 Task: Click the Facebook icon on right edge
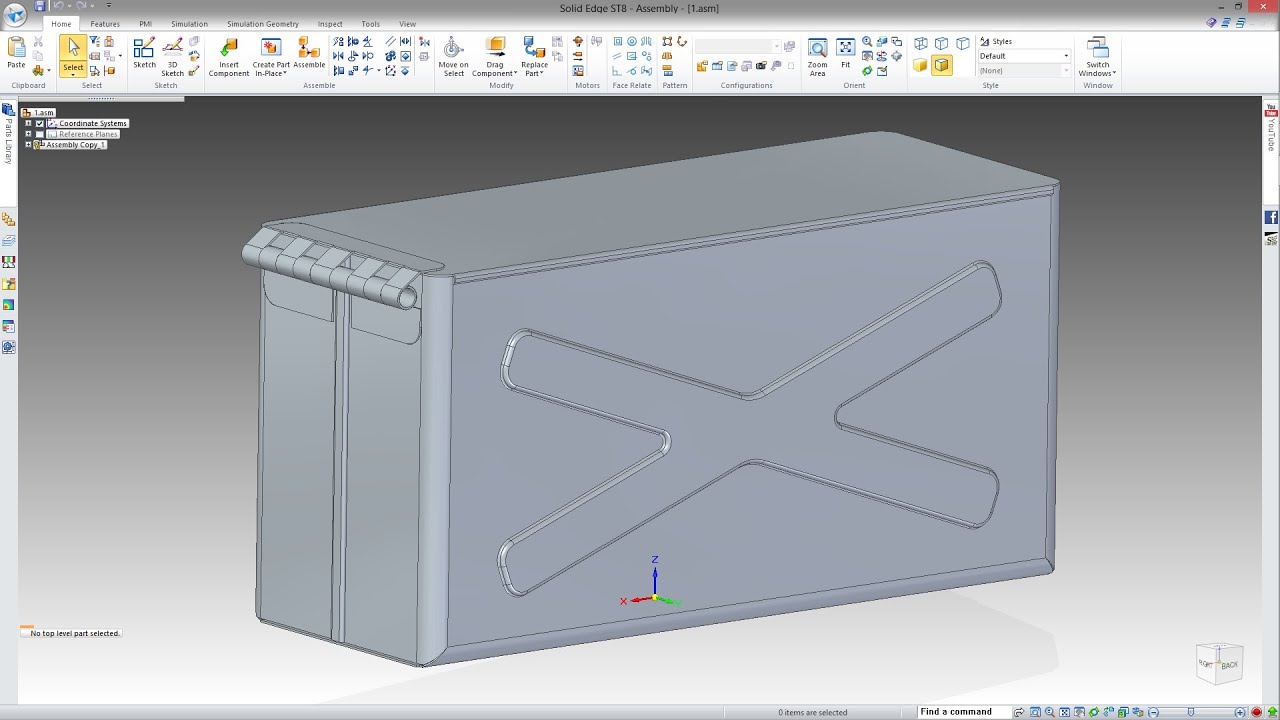point(1271,217)
